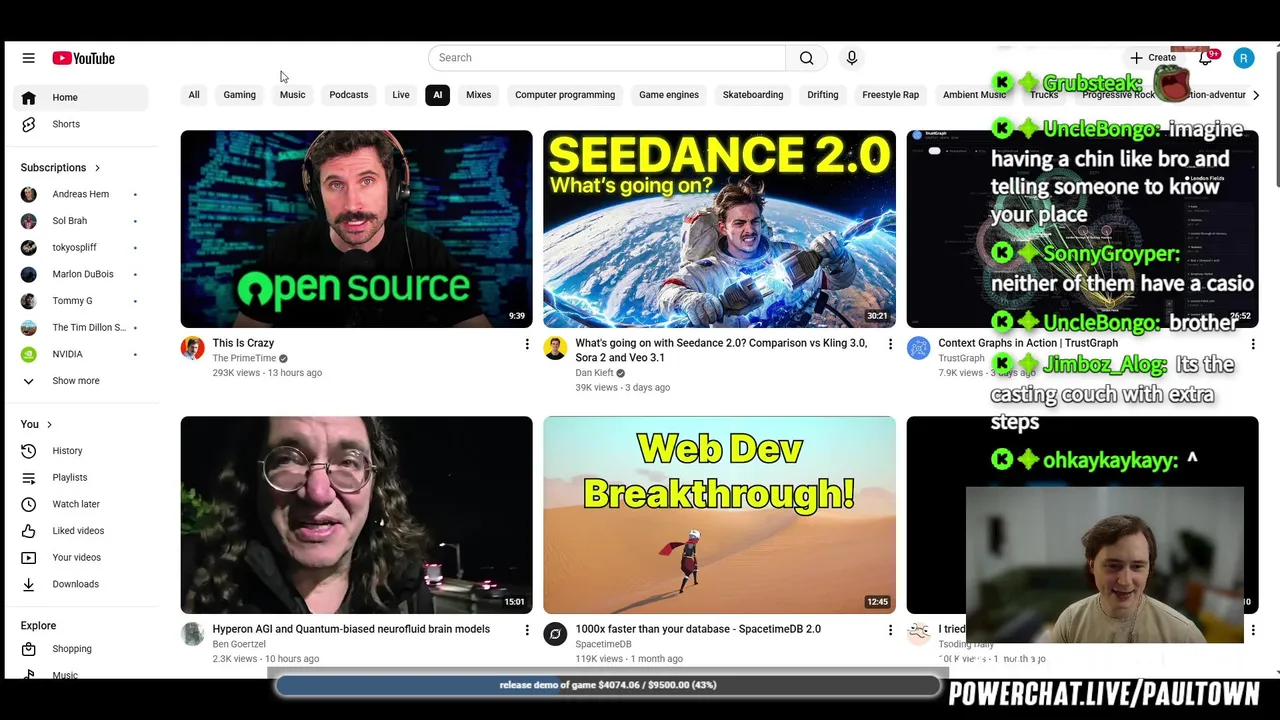The image size is (1280, 720).
Task: Play the Hyperon AGI video thumbnail
Action: (356, 515)
